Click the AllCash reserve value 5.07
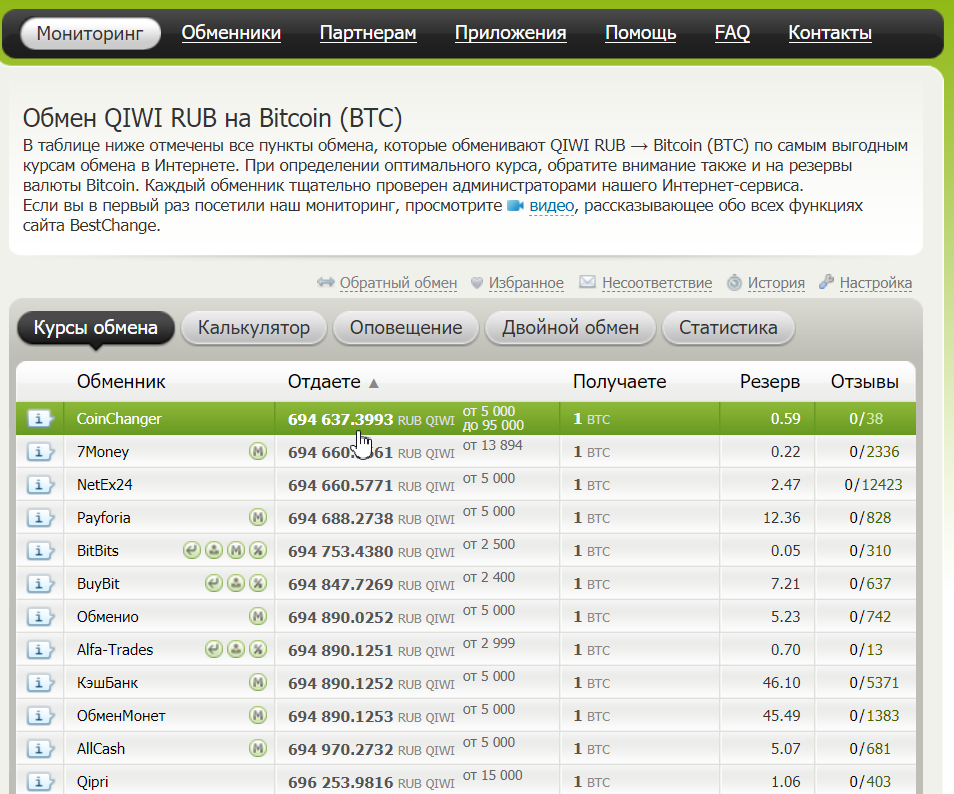The image size is (954, 794). click(x=785, y=748)
